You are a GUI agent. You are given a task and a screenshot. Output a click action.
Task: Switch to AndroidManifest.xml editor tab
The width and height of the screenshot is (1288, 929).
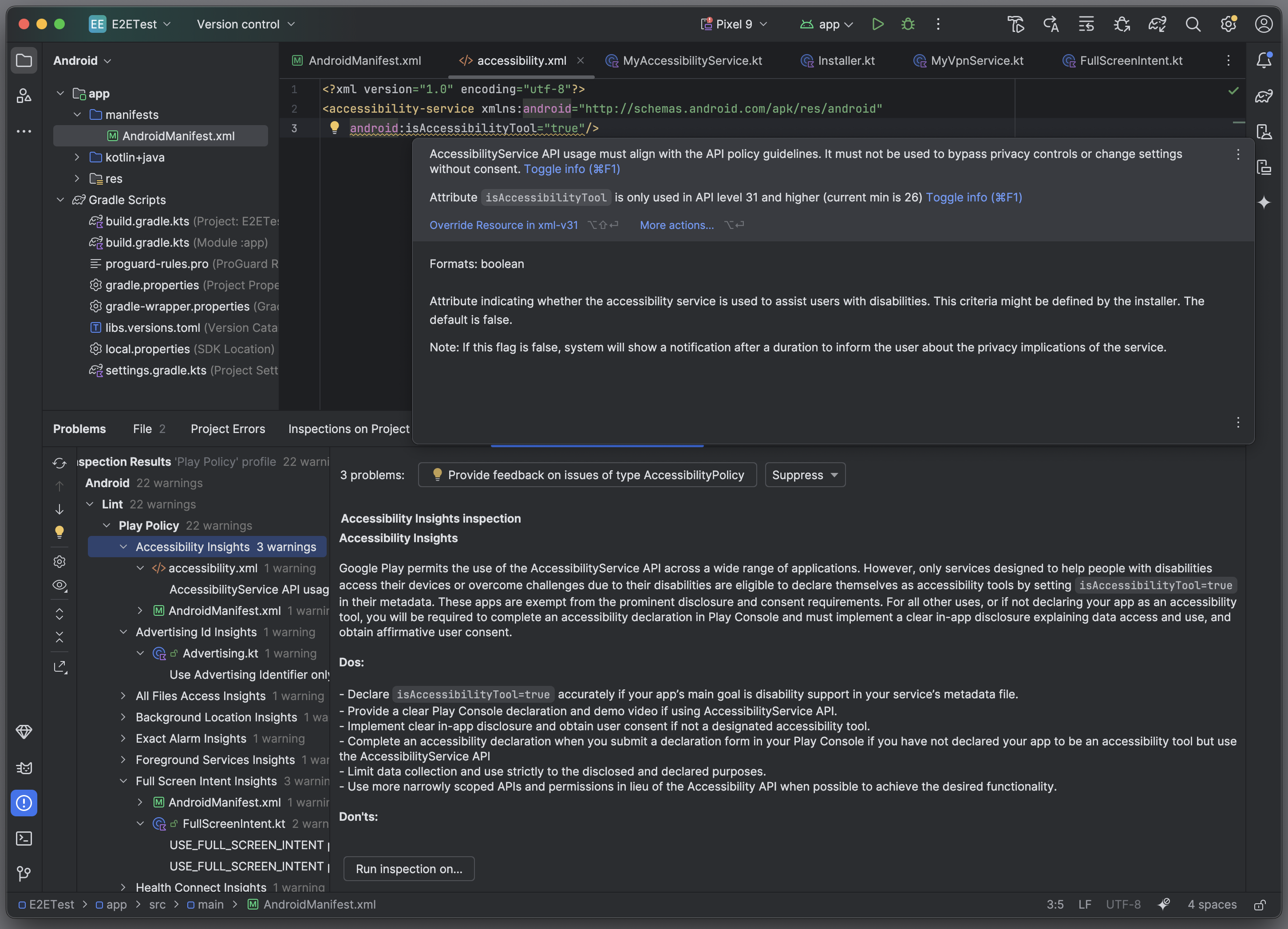coord(357,60)
